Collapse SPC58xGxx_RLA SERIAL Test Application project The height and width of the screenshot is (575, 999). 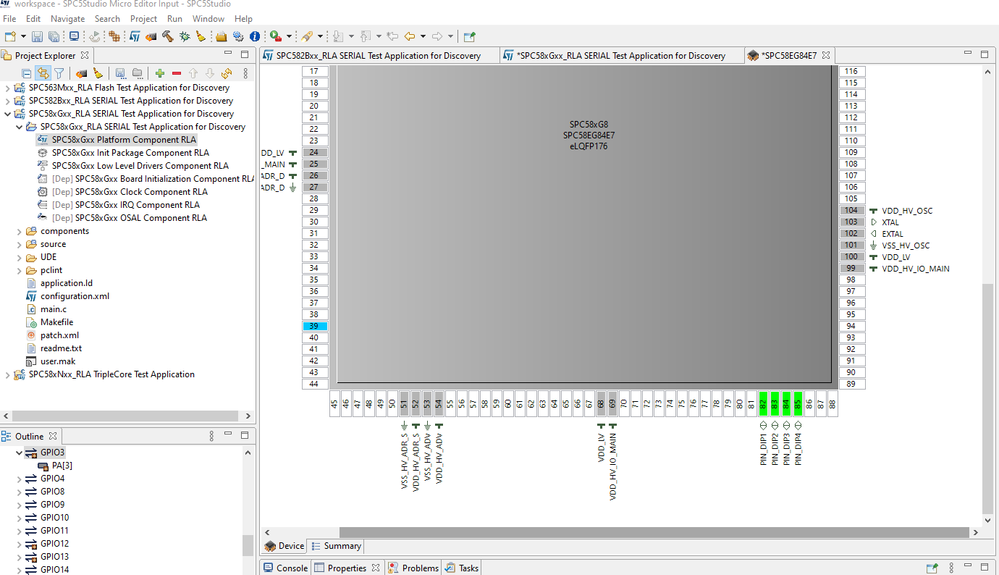tap(8, 114)
